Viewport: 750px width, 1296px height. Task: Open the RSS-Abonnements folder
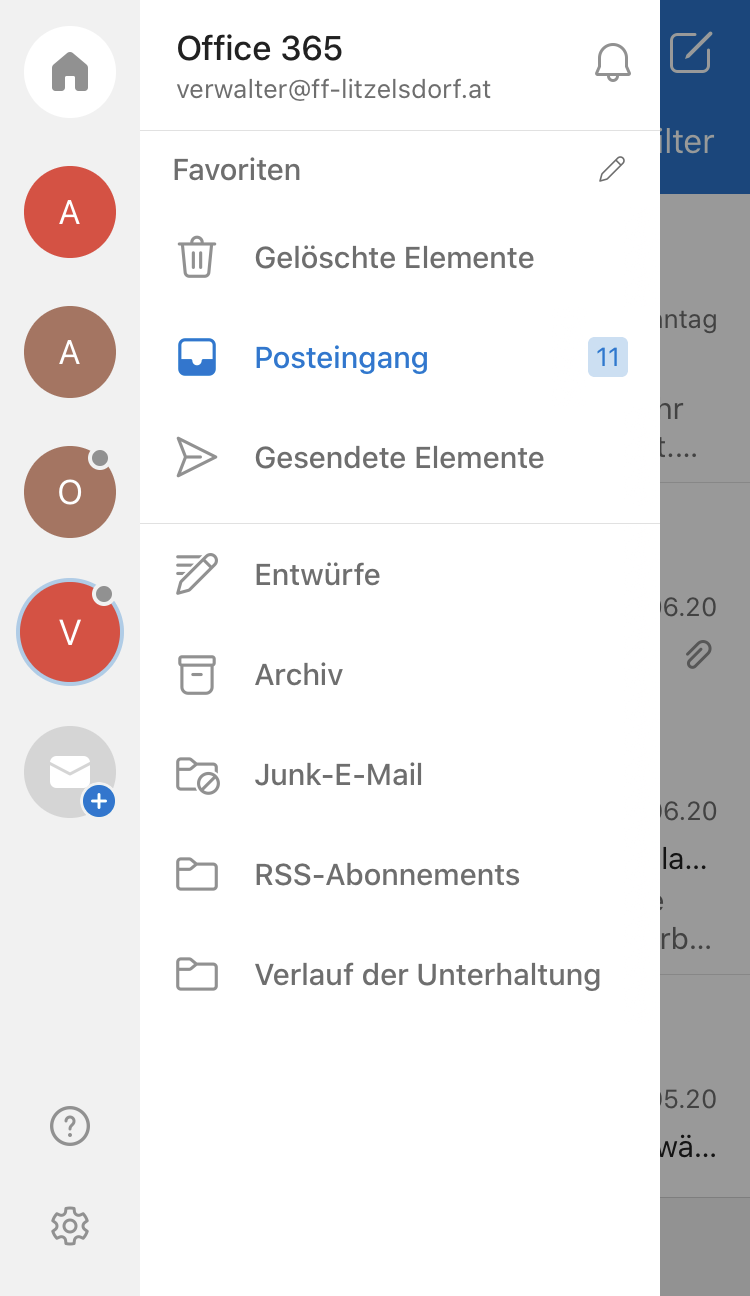400,874
